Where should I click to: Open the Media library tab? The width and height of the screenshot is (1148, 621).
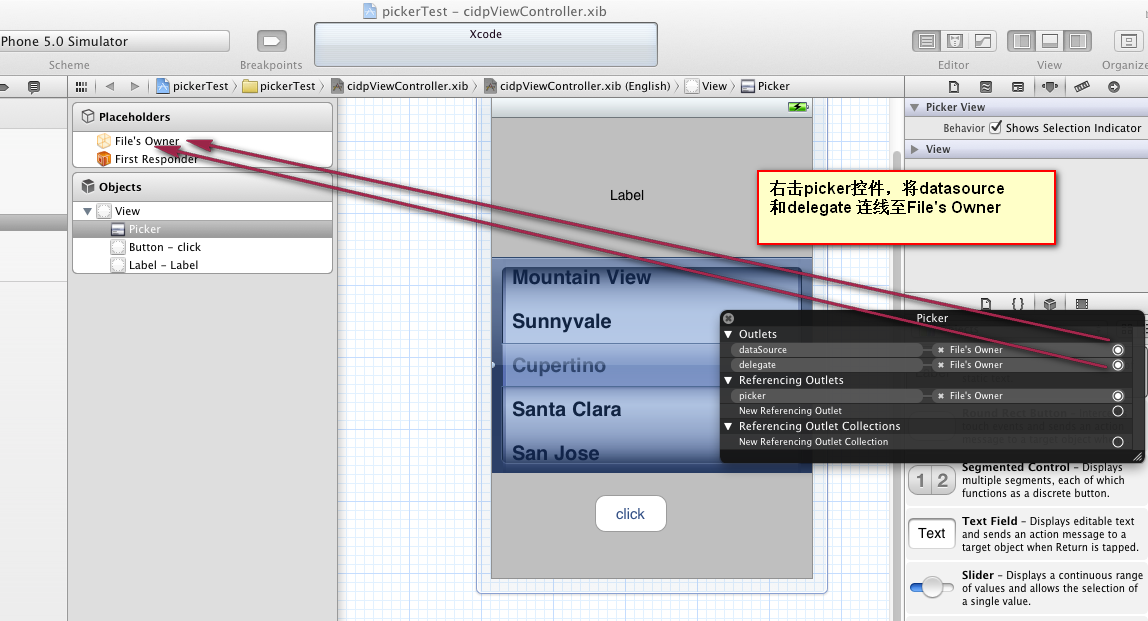click(x=1082, y=303)
